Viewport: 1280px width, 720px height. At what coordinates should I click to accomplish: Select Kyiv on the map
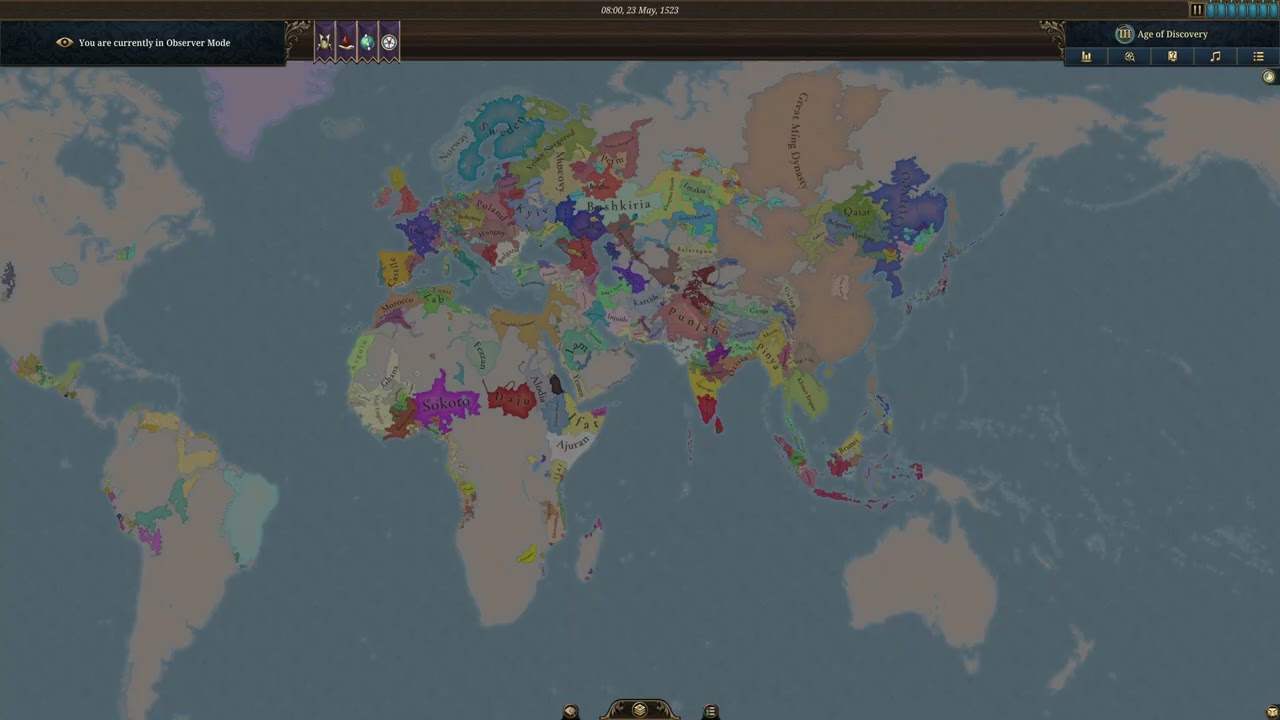[x=531, y=212]
